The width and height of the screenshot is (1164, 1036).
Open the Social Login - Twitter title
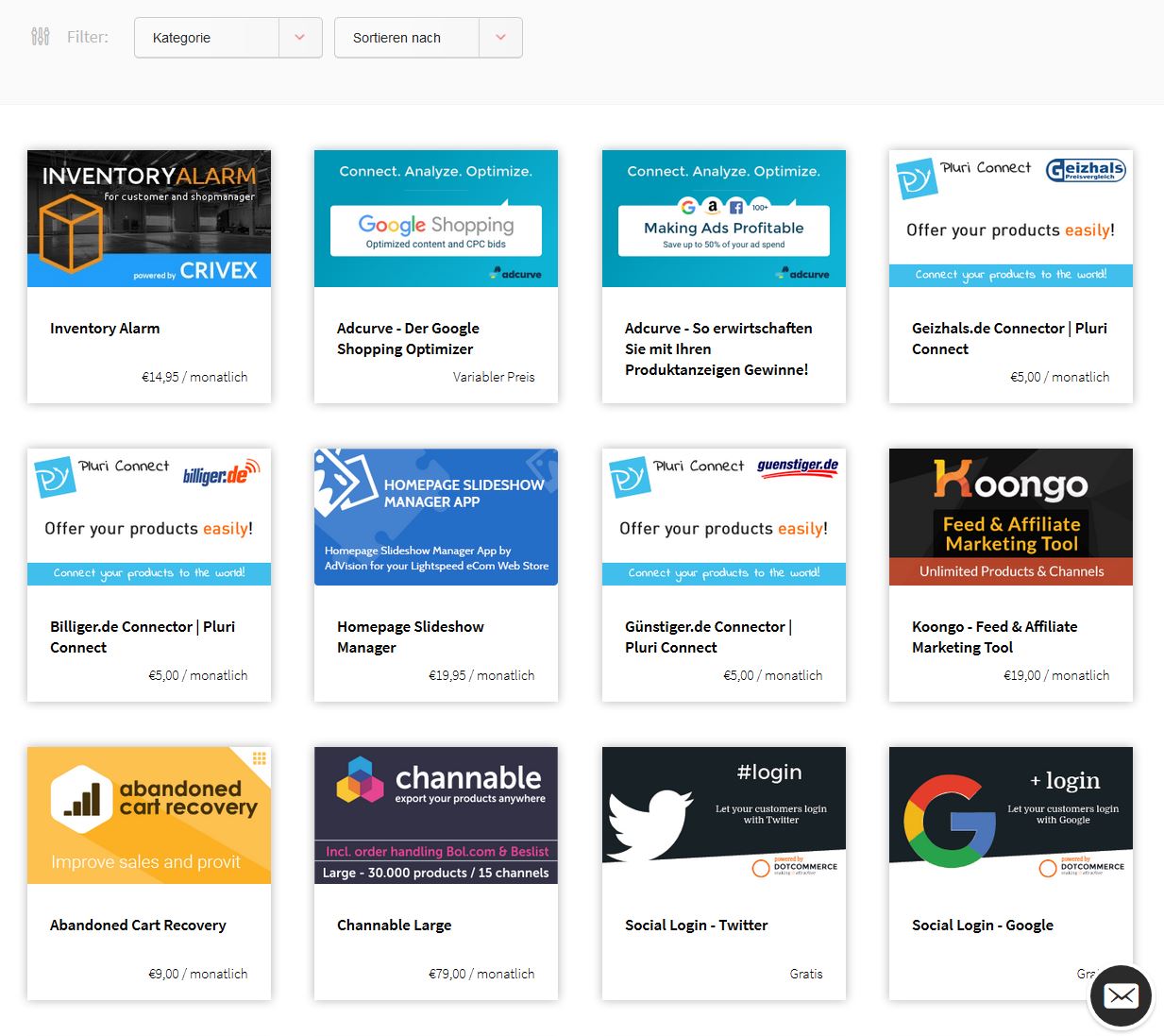[697, 926]
